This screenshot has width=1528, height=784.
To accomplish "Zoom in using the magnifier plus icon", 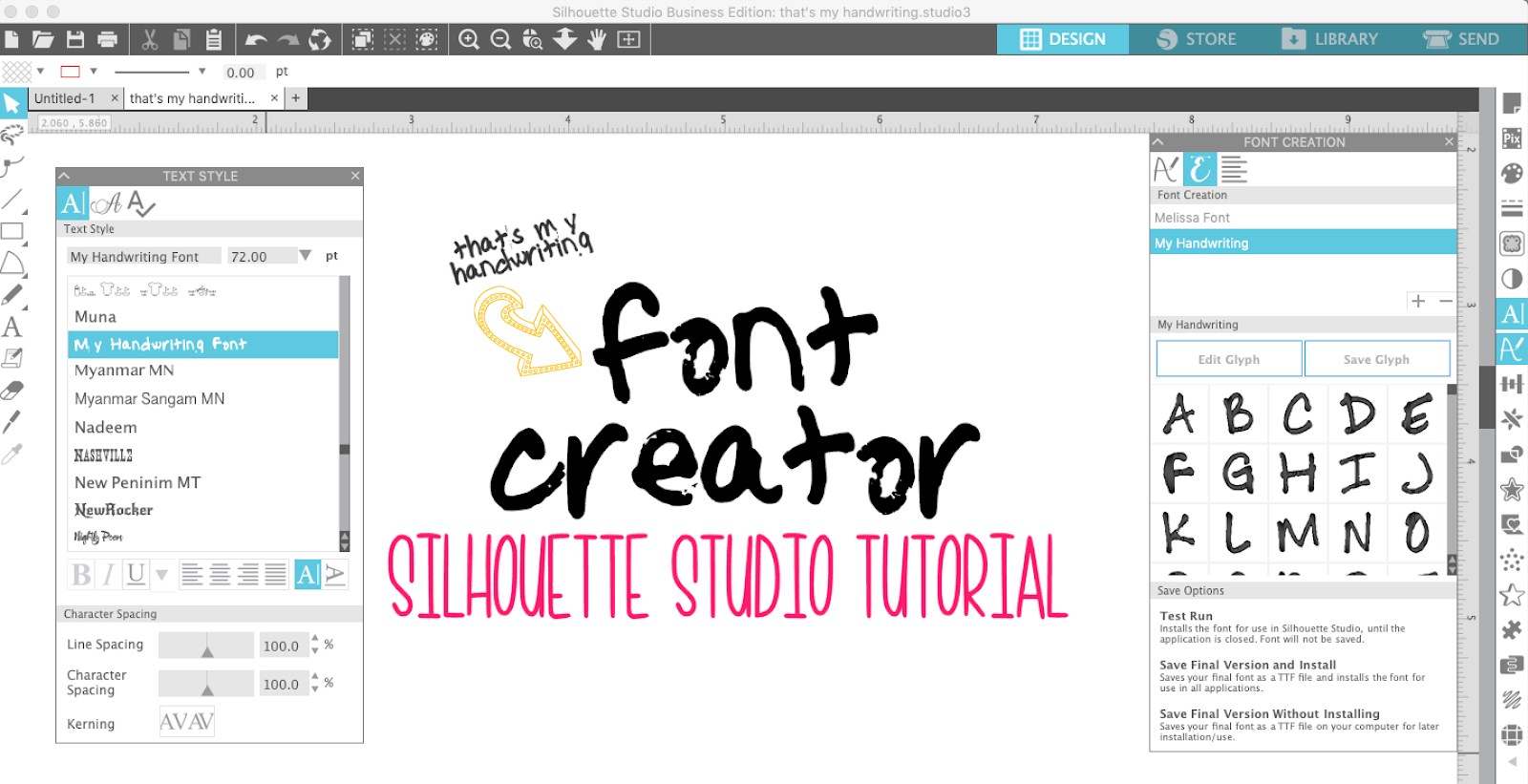I will (x=469, y=39).
